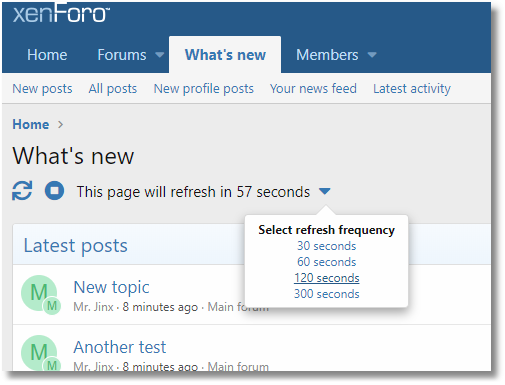Viewport: 505px width, 385px height.
Task: Open the Another test thread
Action: 120,347
